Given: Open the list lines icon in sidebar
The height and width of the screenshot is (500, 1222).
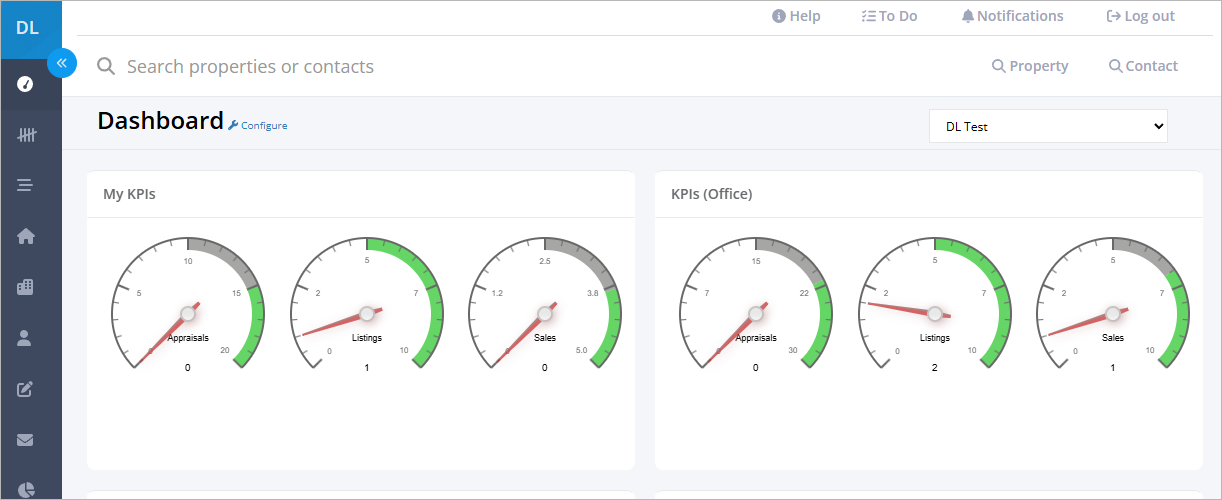Looking at the screenshot, I should tap(26, 185).
